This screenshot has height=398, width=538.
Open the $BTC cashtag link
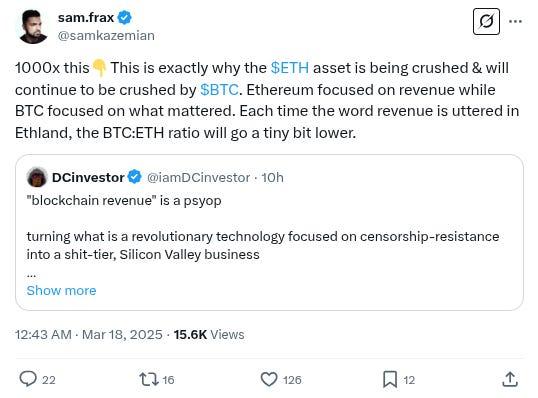pyautogui.click(x=219, y=90)
